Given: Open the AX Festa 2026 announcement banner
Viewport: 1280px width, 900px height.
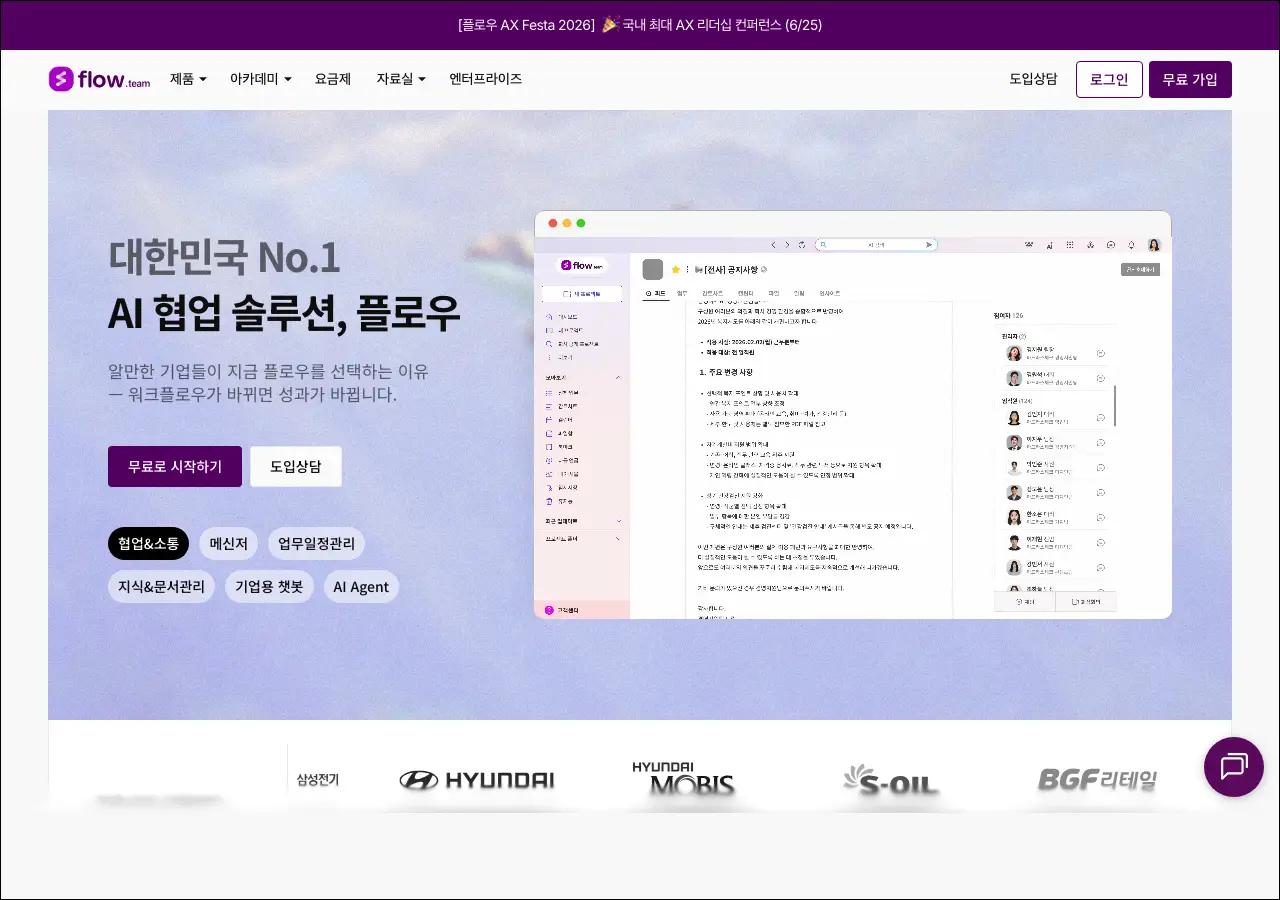Looking at the screenshot, I should (x=640, y=25).
